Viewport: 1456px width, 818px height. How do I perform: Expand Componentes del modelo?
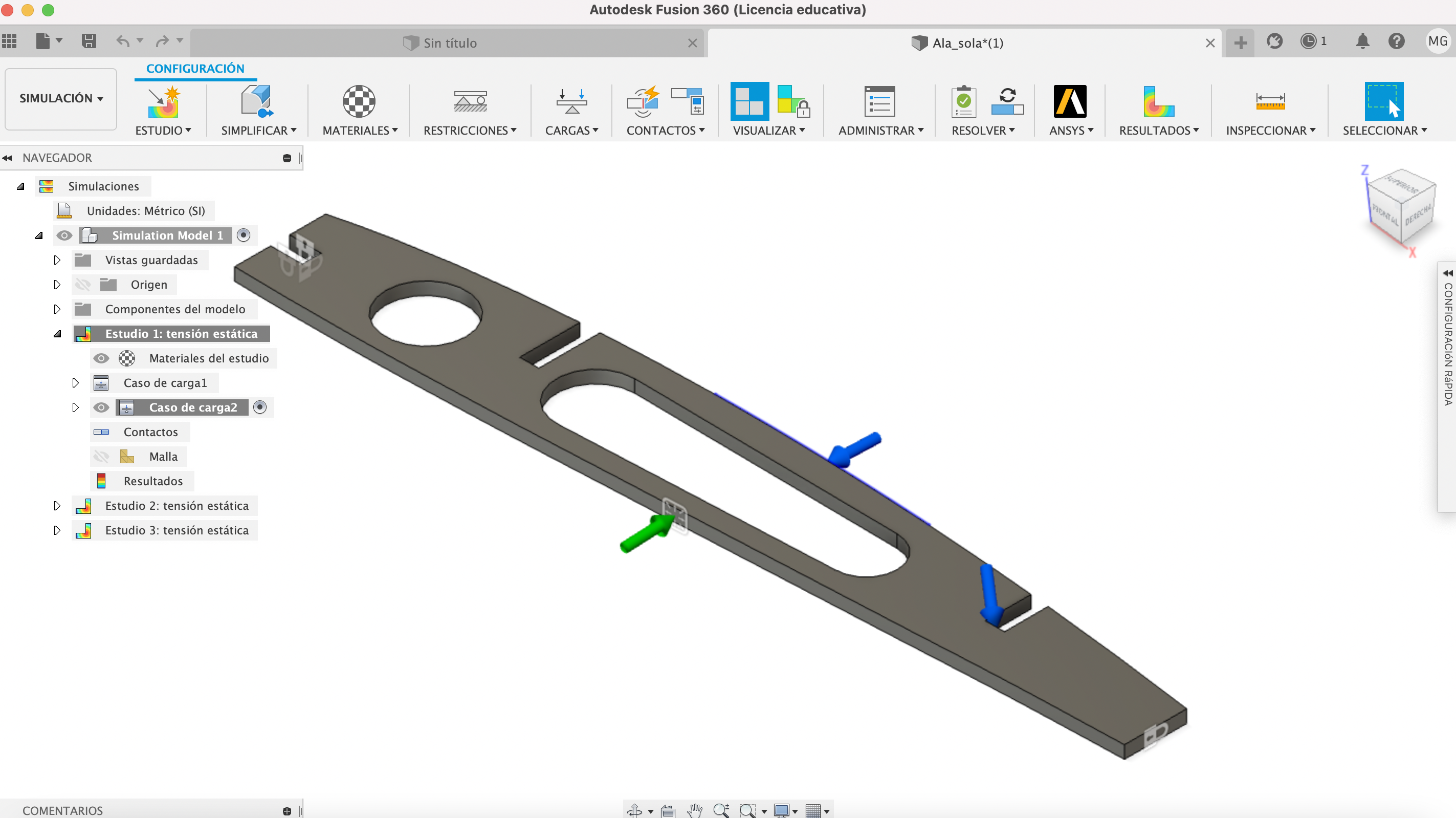tap(57, 309)
